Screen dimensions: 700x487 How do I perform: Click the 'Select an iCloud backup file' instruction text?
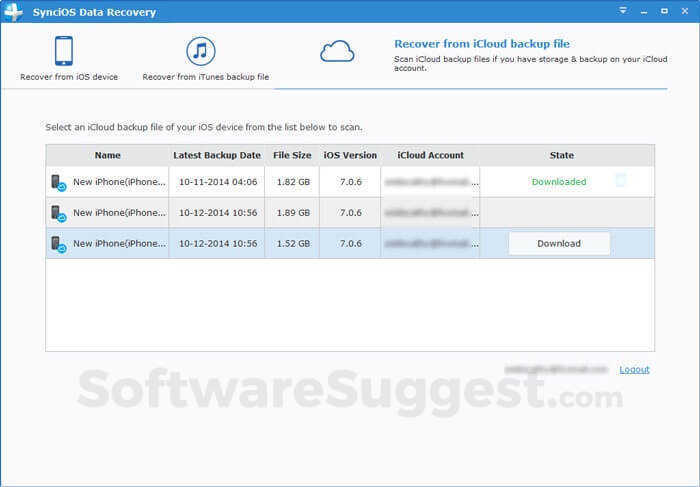click(x=204, y=127)
